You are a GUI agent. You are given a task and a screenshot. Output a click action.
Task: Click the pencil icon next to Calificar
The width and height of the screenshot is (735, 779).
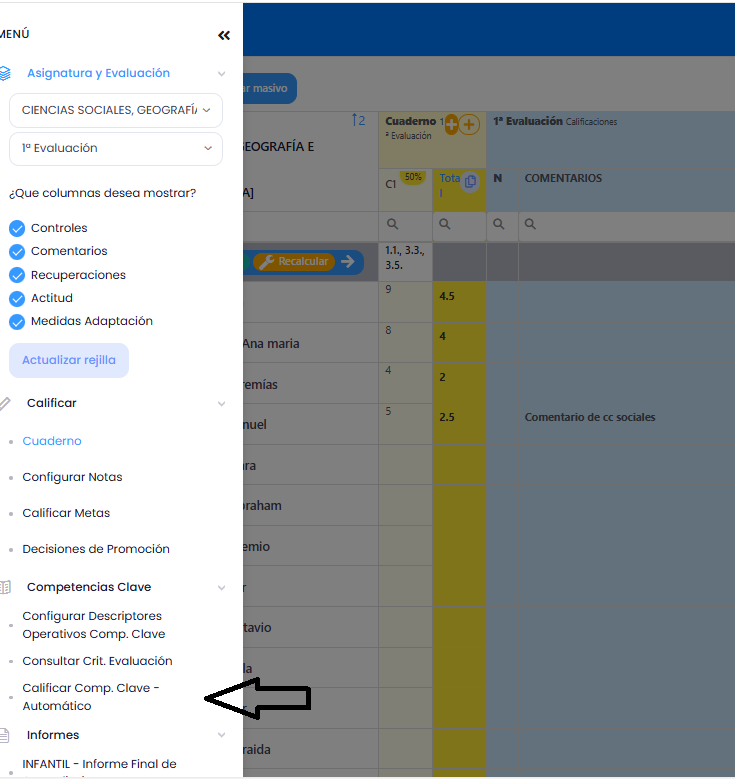[x=6, y=403]
